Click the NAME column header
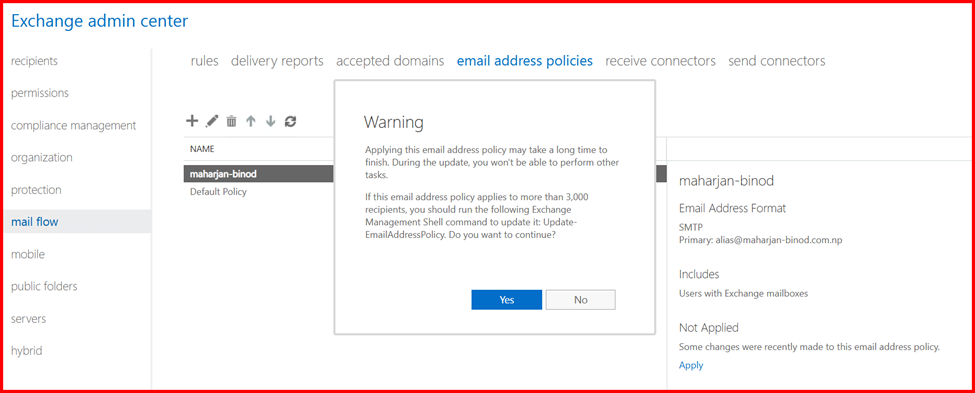This screenshot has width=975, height=393. click(x=202, y=149)
